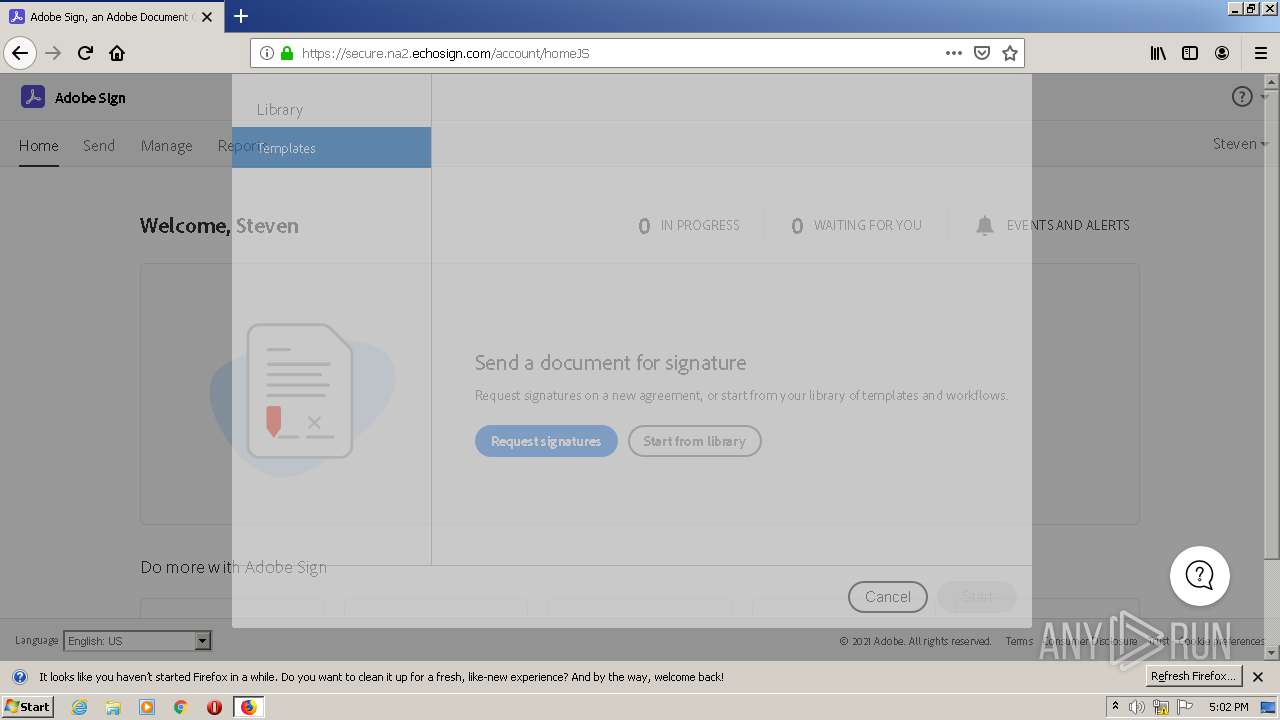Click the Action Center flag tray icon
This screenshot has width=1280, height=720.
point(1185,707)
